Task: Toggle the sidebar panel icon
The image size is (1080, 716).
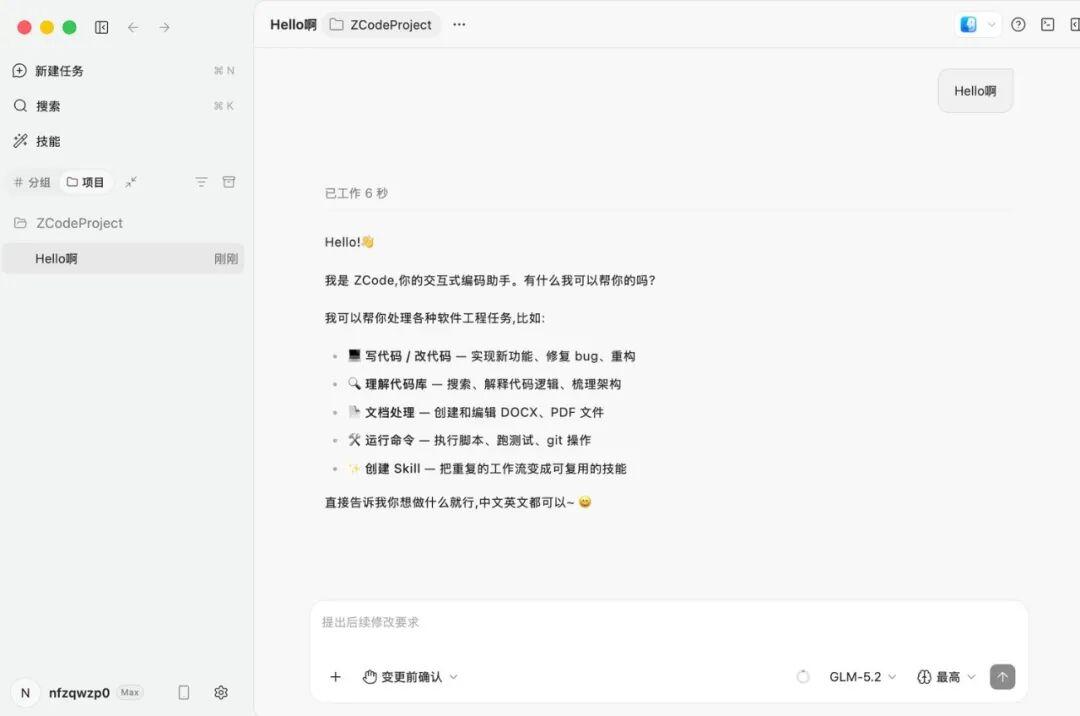Action: click(101, 28)
